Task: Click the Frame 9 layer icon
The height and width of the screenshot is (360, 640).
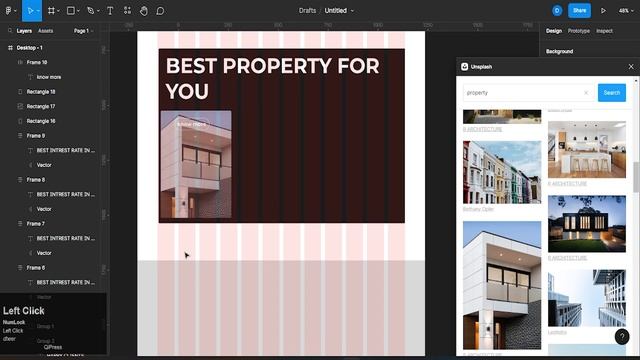Action: [20, 136]
